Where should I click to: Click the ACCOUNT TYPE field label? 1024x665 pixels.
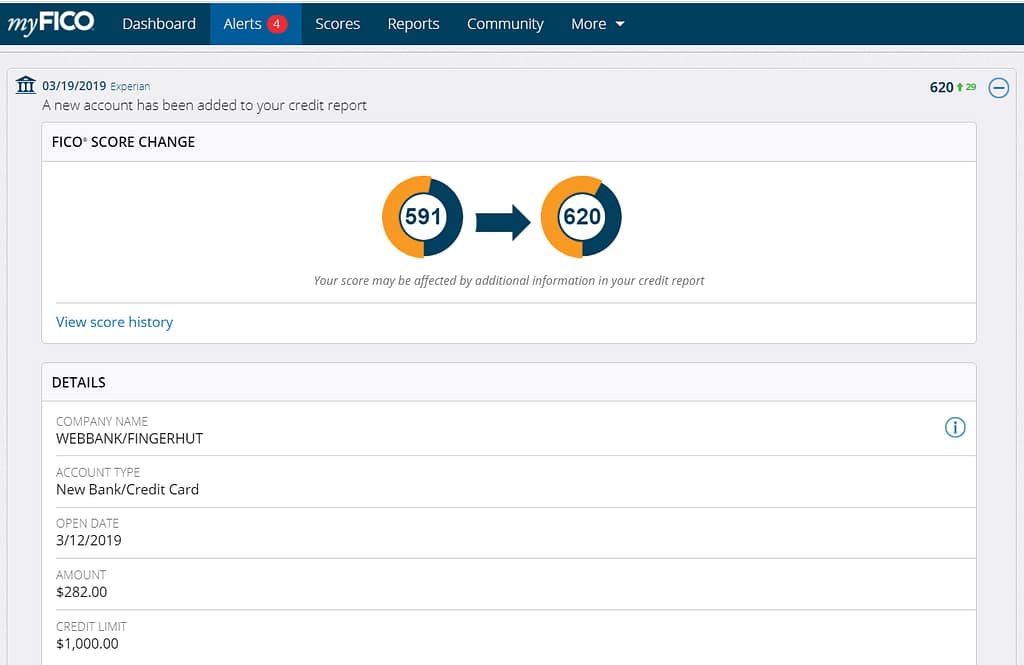coord(98,472)
